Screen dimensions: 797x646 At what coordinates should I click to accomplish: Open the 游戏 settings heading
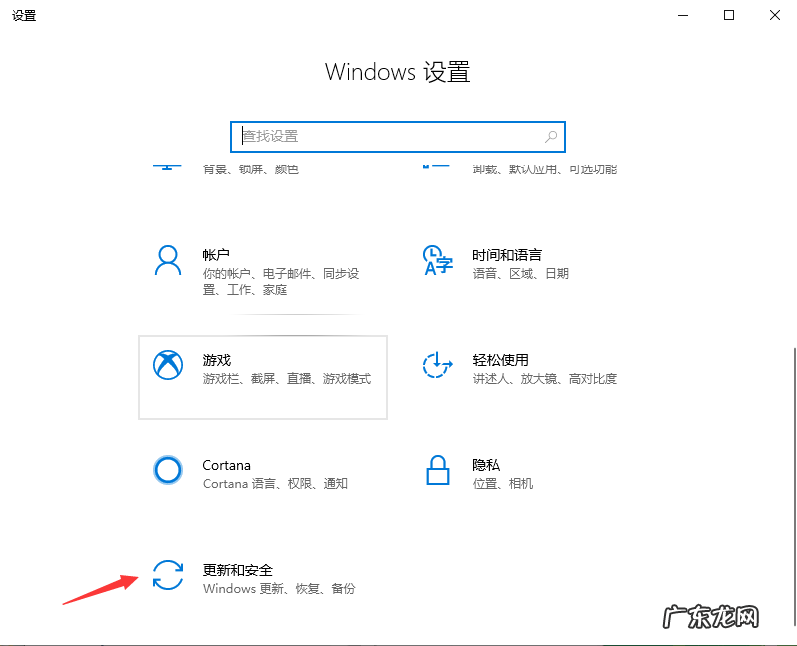tap(217, 359)
